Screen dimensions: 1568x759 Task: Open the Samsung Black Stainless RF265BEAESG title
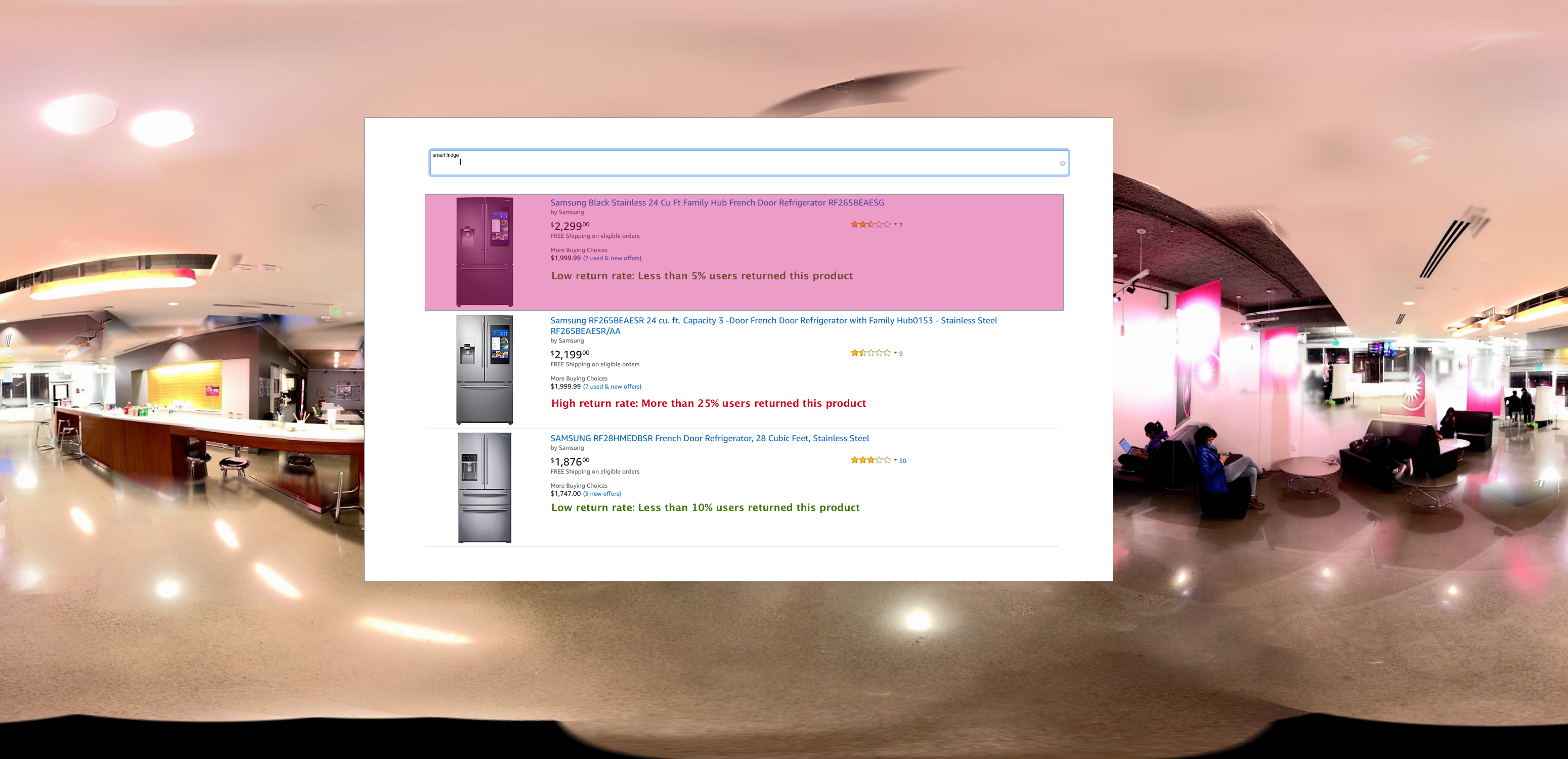(x=716, y=203)
